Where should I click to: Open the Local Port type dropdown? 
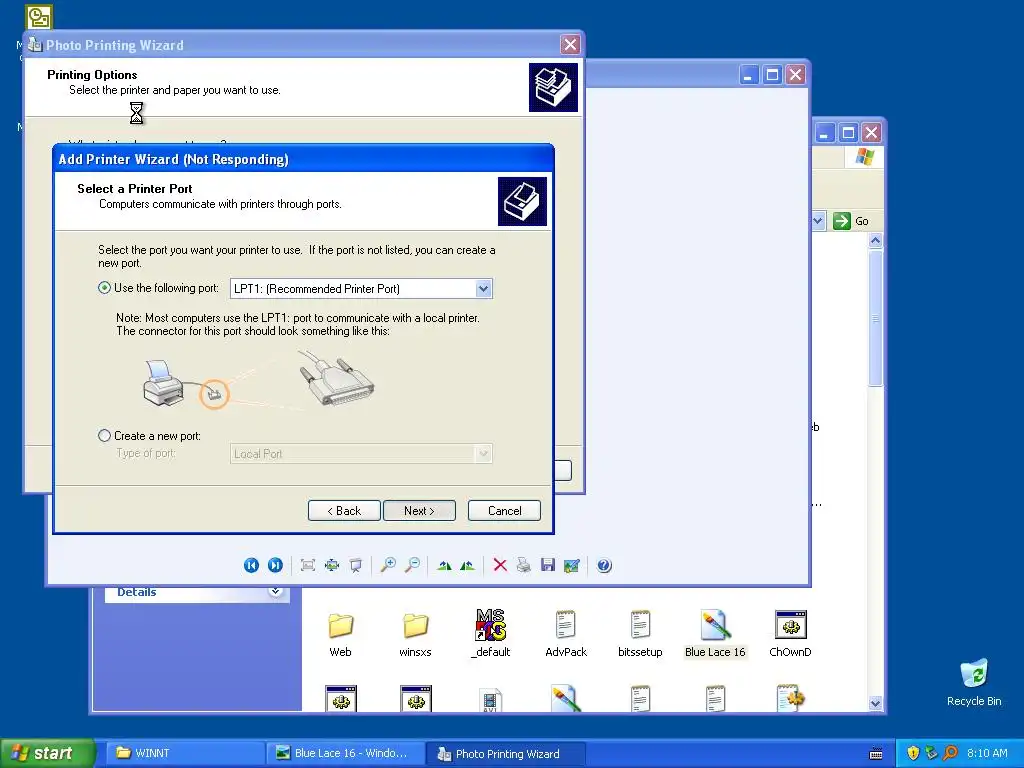click(x=483, y=453)
